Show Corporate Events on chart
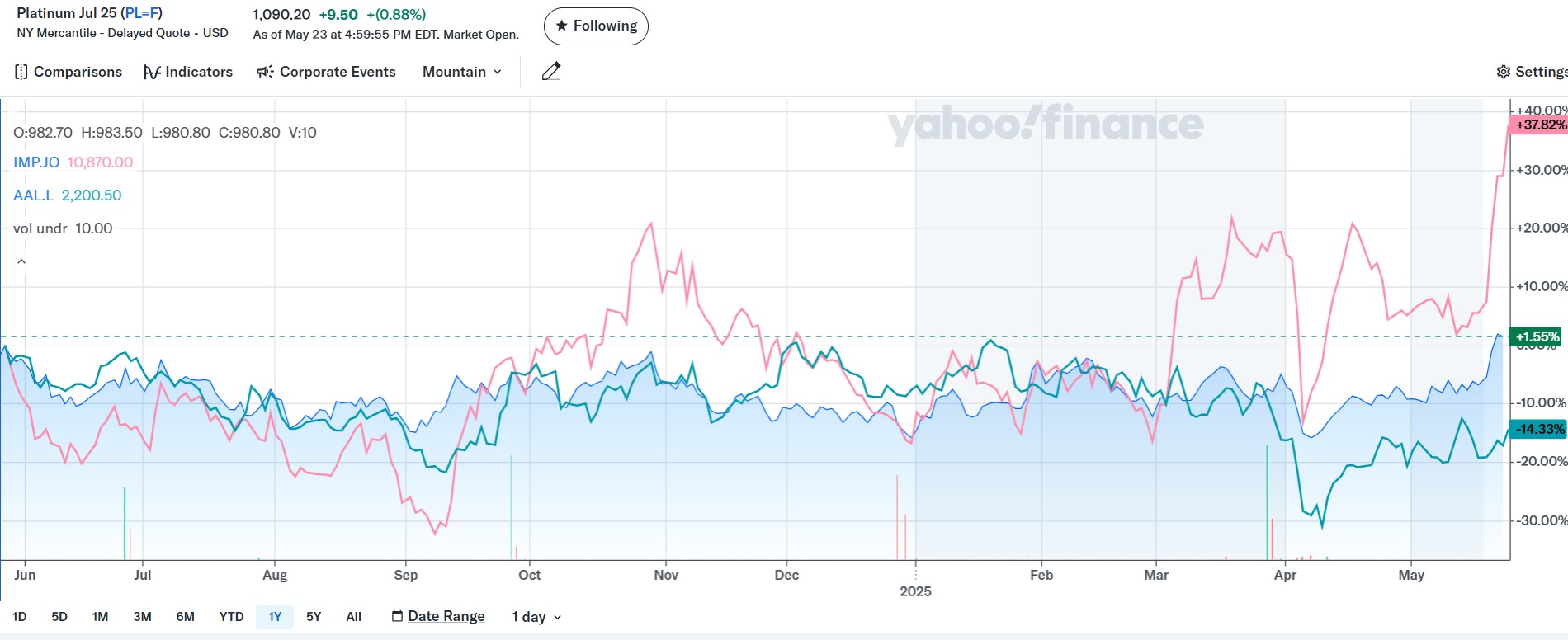Screen dimensions: 1568x640 pyautogui.click(x=326, y=72)
